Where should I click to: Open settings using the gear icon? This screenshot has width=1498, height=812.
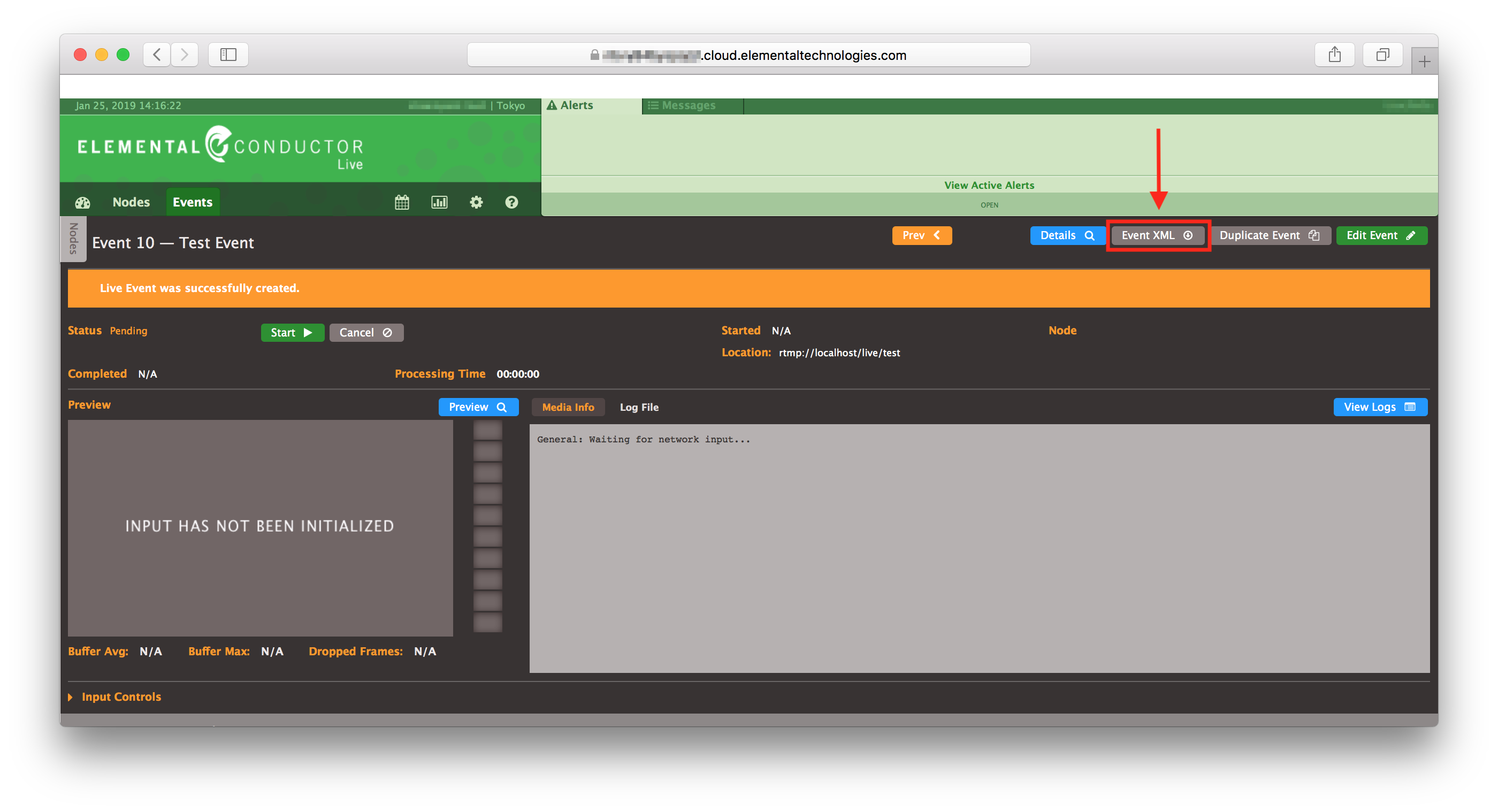click(476, 202)
